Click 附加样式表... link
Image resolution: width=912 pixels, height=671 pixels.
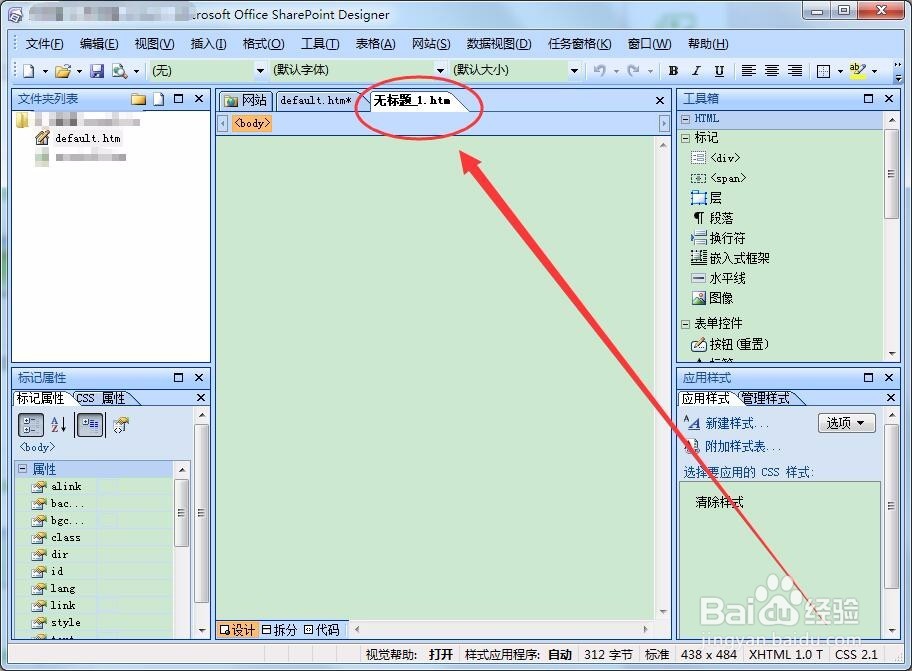tap(743, 447)
